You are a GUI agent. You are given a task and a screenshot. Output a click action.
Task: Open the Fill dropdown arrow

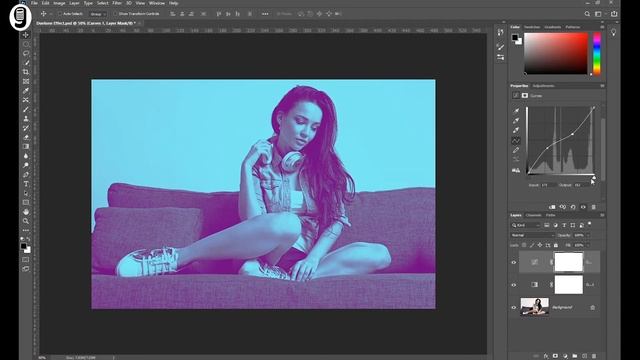(x=588, y=245)
